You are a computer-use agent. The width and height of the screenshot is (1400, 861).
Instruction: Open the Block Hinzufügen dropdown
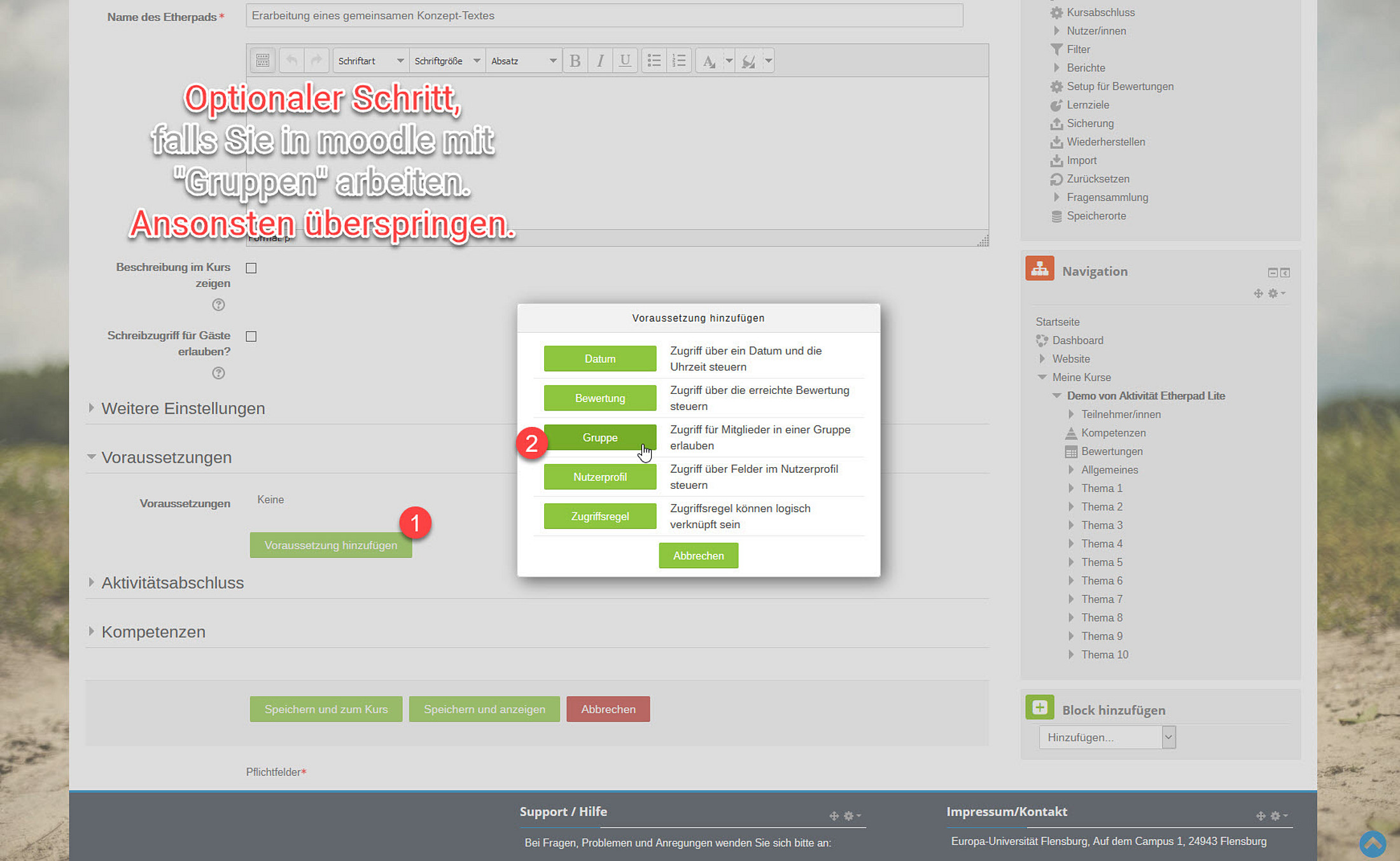coord(1107,738)
